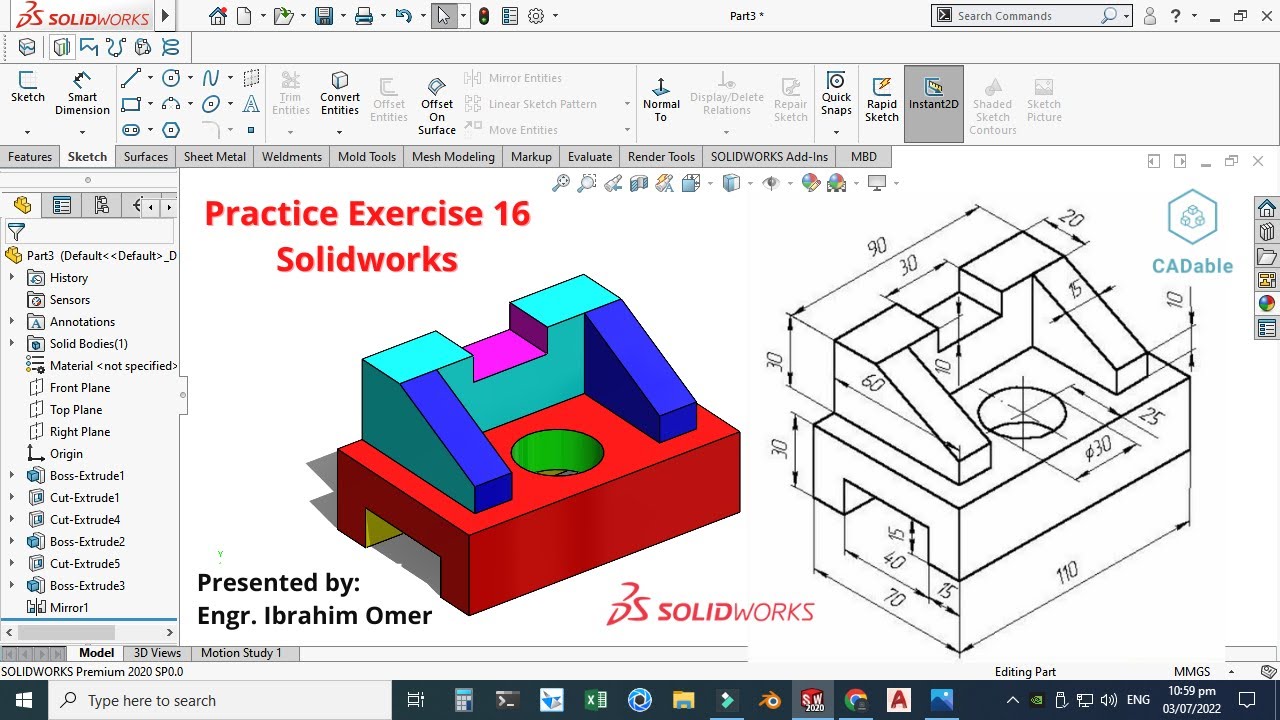The image size is (1280, 720).
Task: Click Zoom to Fit in view toolbar
Action: (561, 183)
